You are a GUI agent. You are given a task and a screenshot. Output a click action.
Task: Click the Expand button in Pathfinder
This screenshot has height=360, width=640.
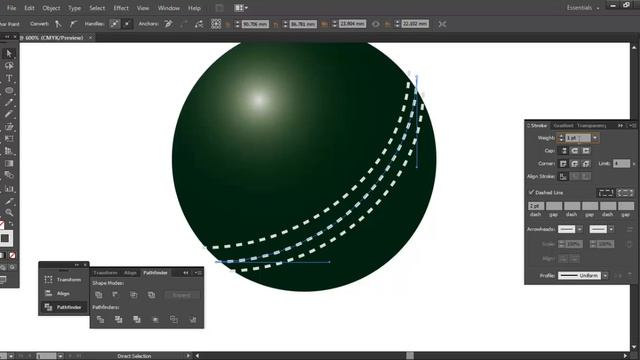[182, 295]
